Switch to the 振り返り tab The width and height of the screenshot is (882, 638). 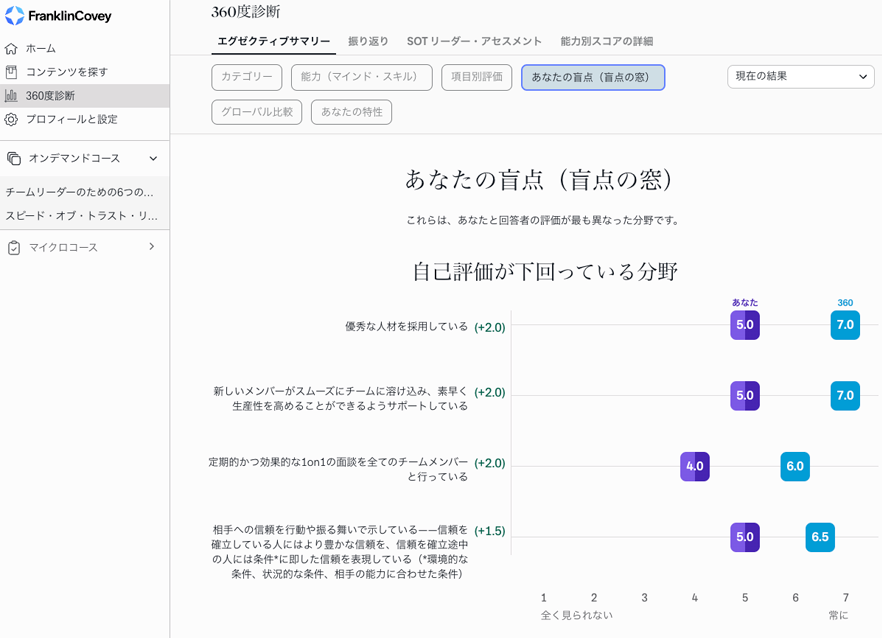tap(368, 41)
